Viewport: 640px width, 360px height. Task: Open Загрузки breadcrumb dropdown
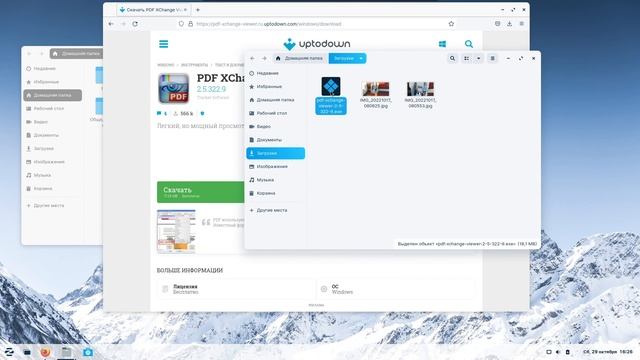click(361, 58)
